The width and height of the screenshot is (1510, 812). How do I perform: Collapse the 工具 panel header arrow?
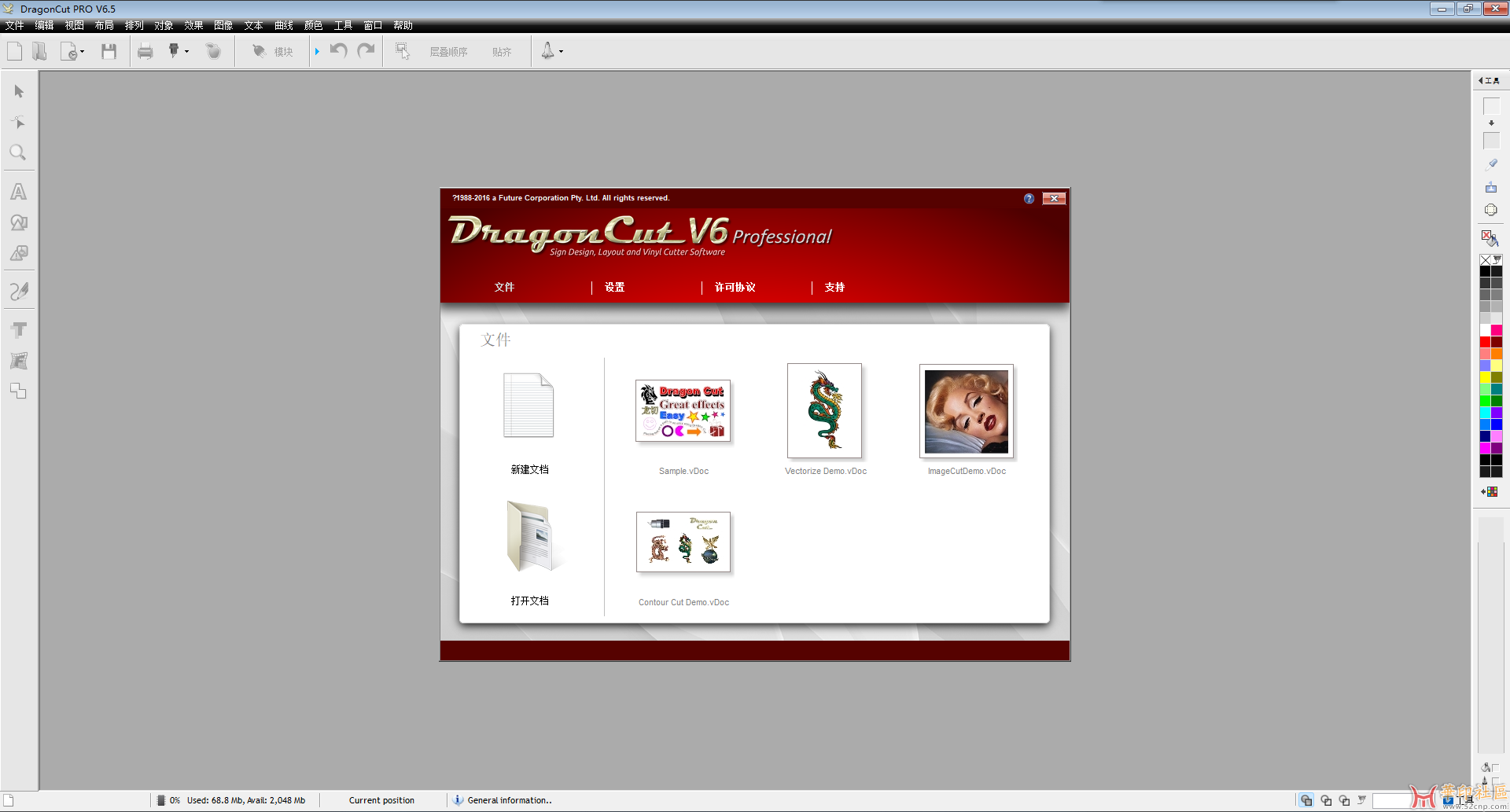click(1480, 80)
